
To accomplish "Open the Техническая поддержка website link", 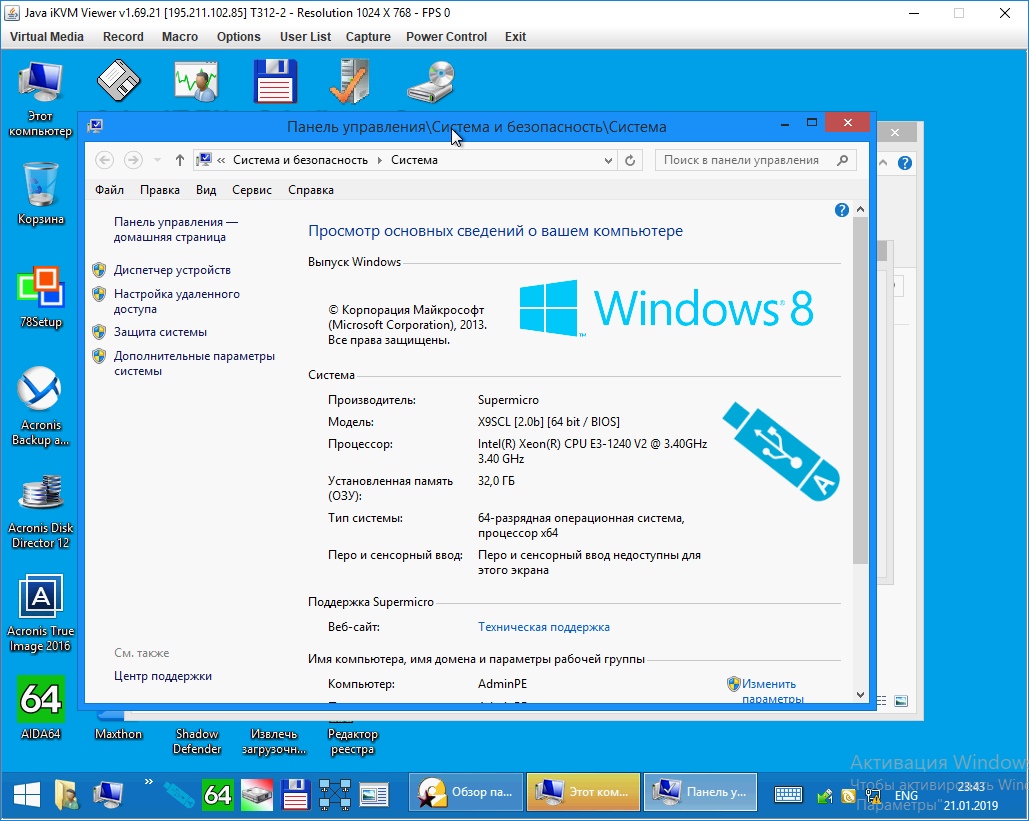I will click(543, 627).
